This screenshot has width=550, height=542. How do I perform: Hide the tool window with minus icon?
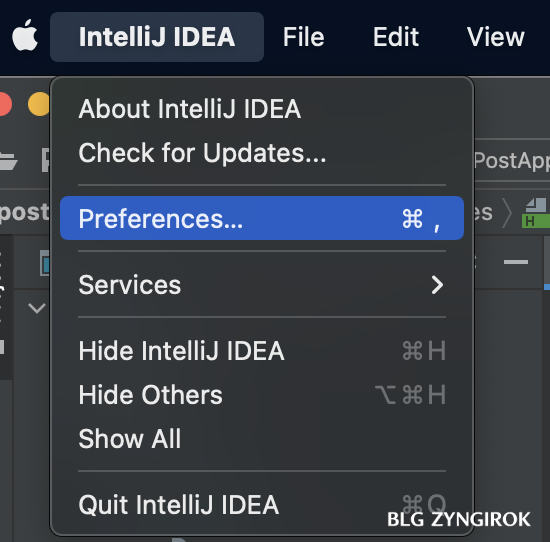click(516, 262)
